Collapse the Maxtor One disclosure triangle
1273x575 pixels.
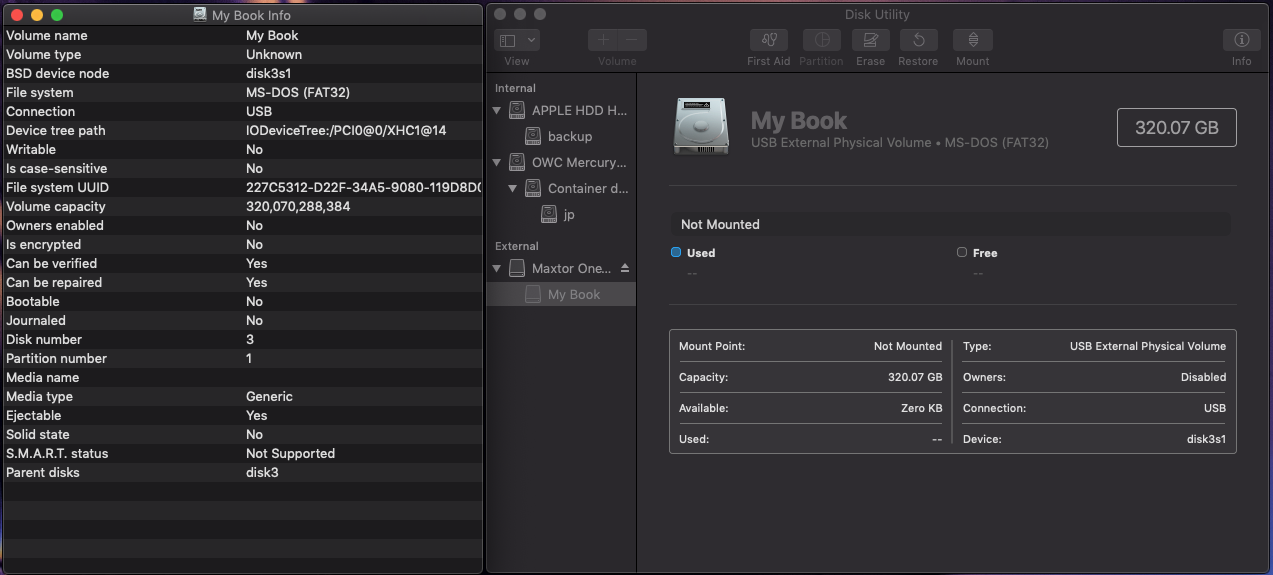click(x=497, y=268)
